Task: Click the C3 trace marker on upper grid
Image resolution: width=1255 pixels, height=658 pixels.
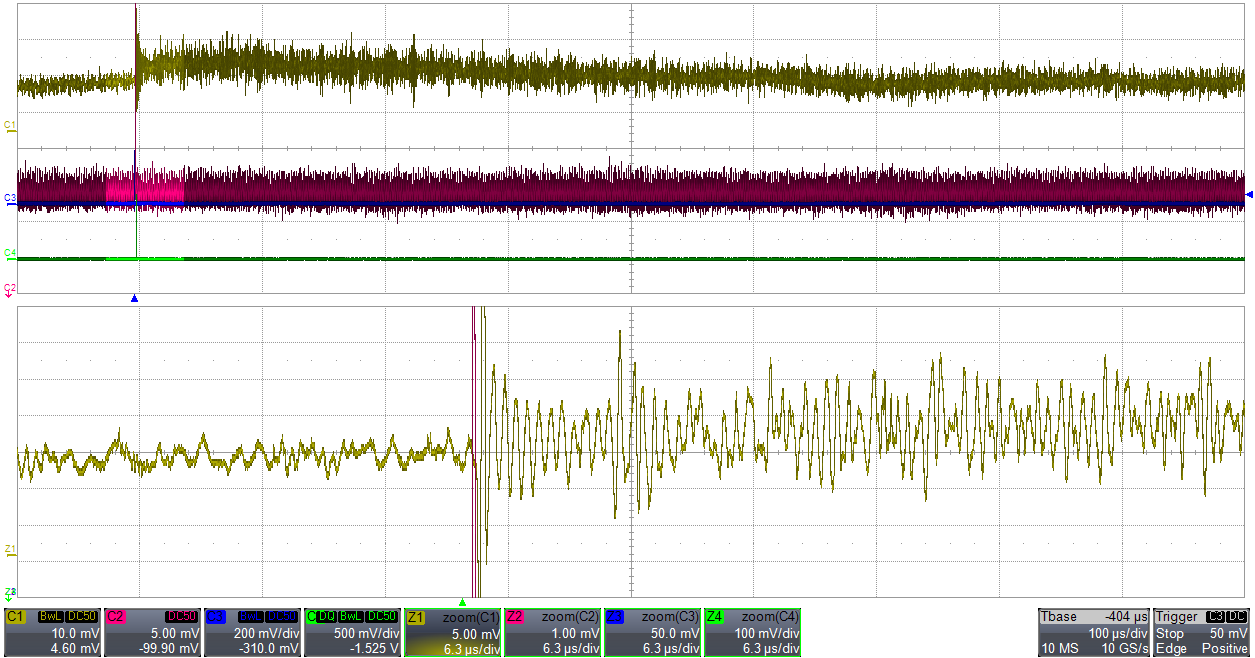Action: 10,198
